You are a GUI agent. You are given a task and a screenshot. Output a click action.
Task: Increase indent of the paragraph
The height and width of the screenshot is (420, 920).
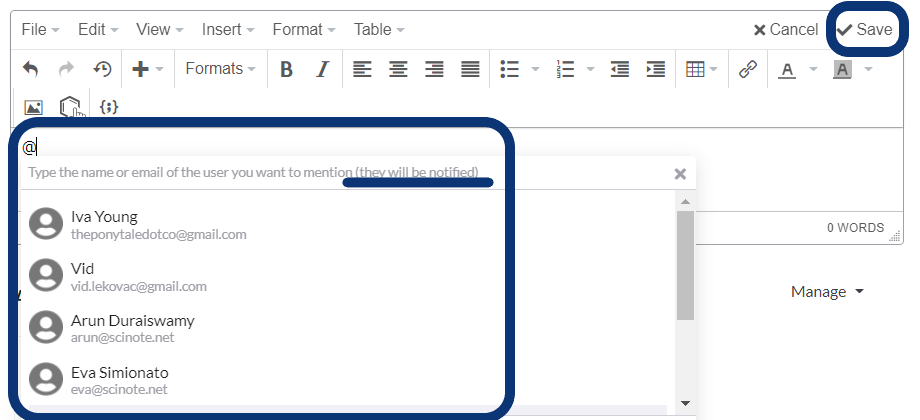point(656,69)
